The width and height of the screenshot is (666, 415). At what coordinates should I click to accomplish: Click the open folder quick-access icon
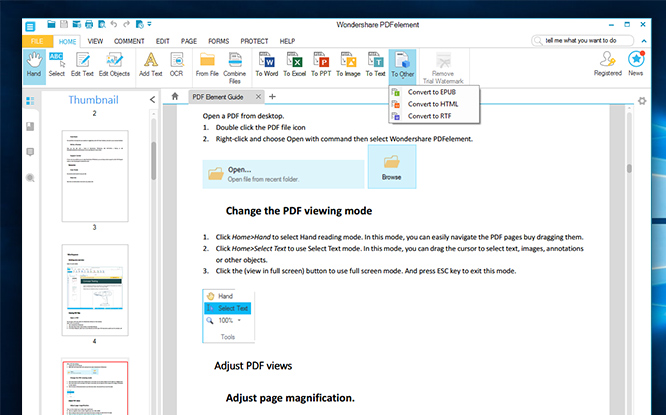(x=51, y=24)
